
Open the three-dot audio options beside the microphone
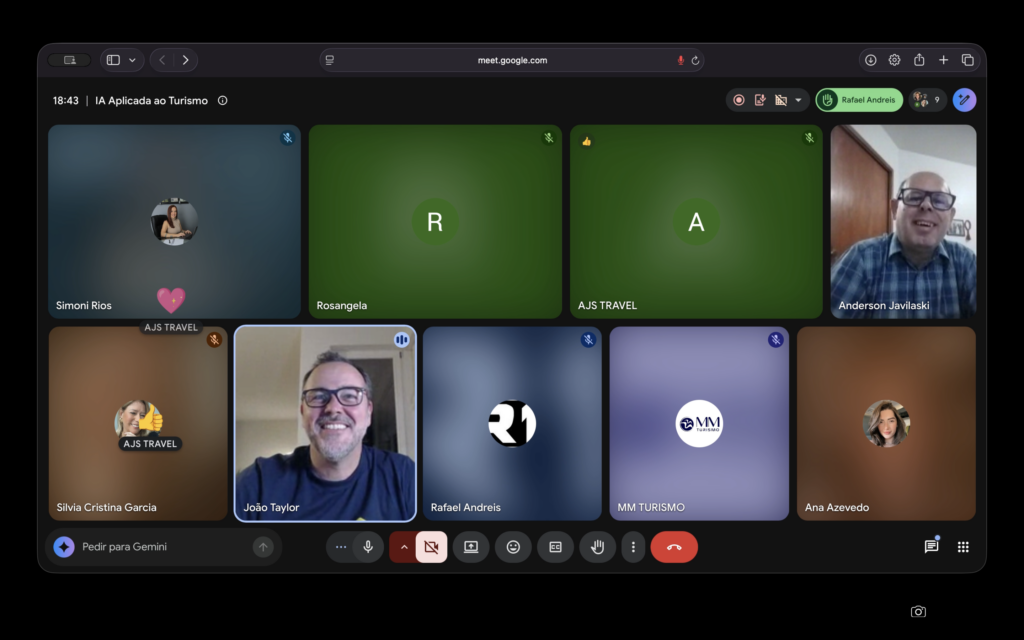(x=341, y=547)
